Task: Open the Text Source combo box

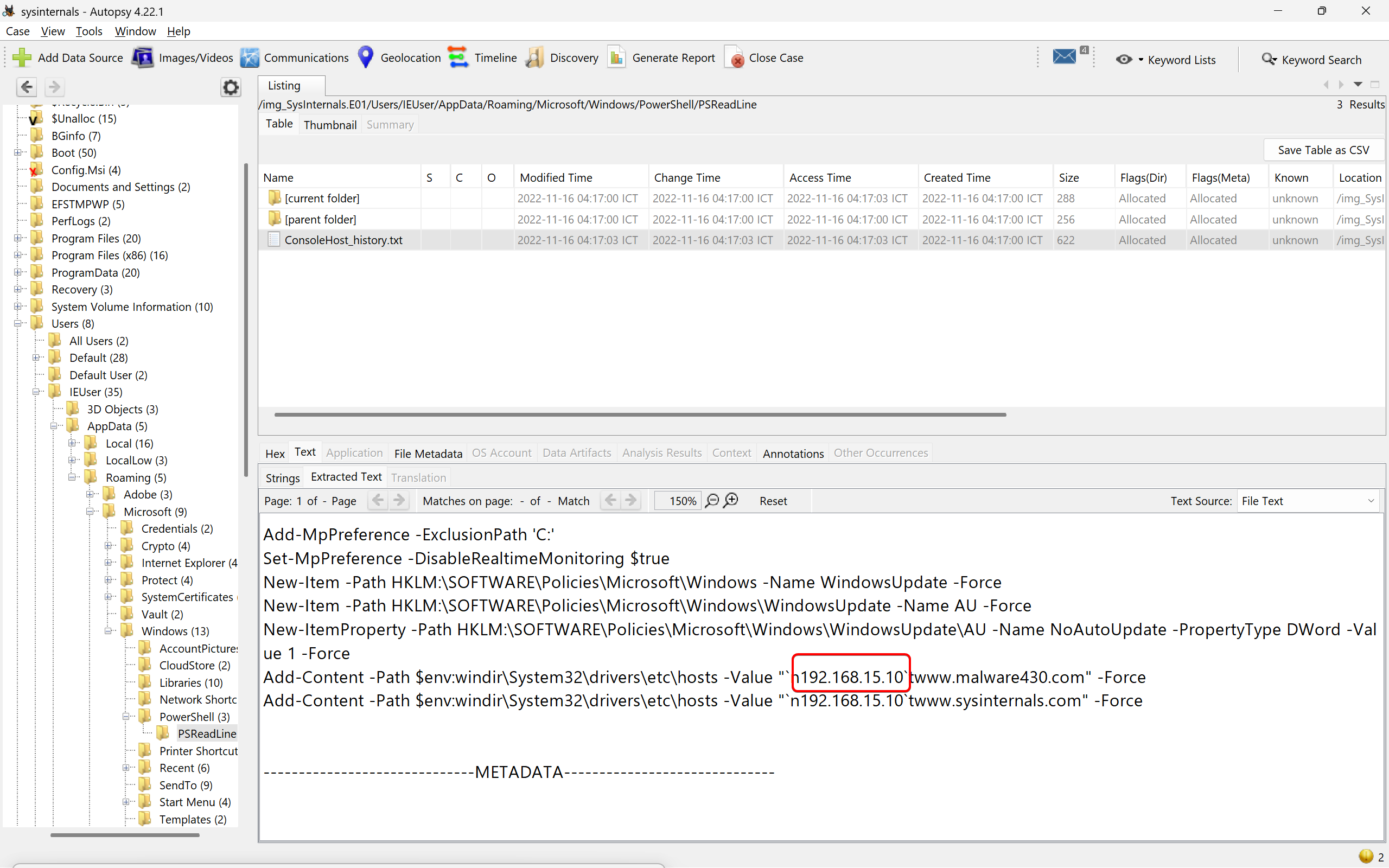Action: [x=1308, y=501]
